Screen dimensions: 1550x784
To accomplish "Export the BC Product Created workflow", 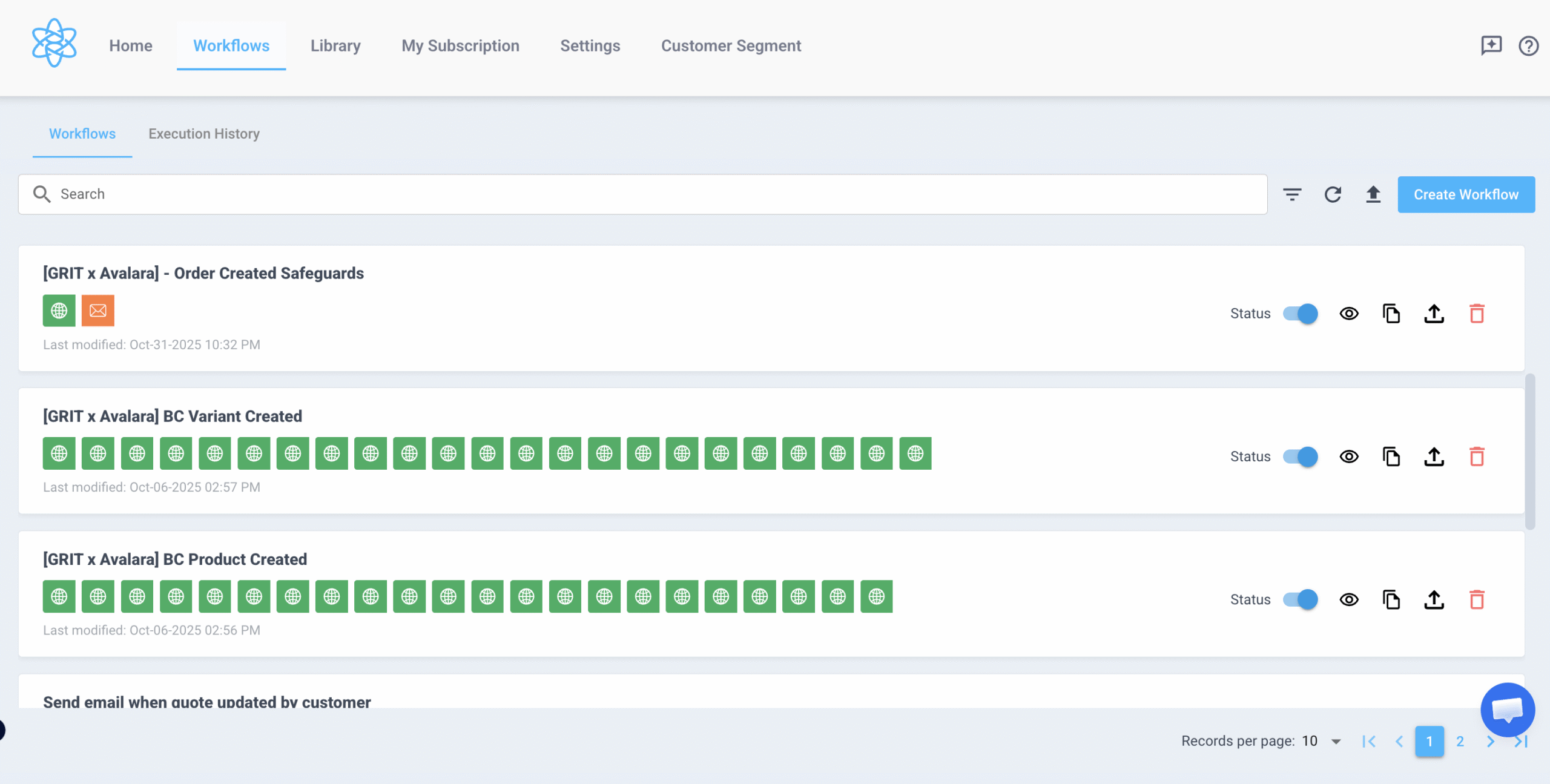I will [x=1434, y=599].
